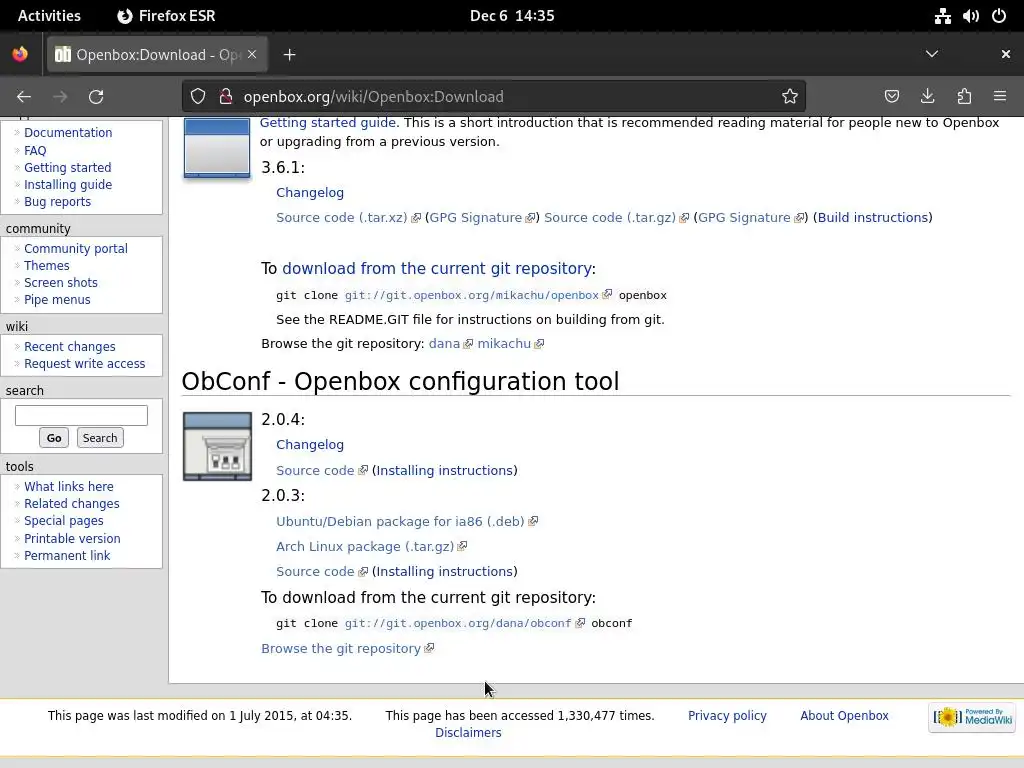Screen dimensions: 1024x768
Task: Open the Firefox ESR app menu
Action: point(167,16)
